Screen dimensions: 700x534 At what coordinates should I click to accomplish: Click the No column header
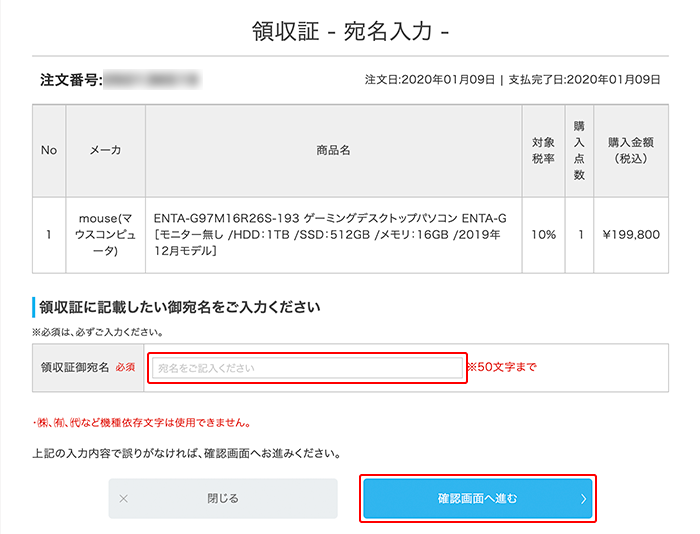[x=48, y=150]
